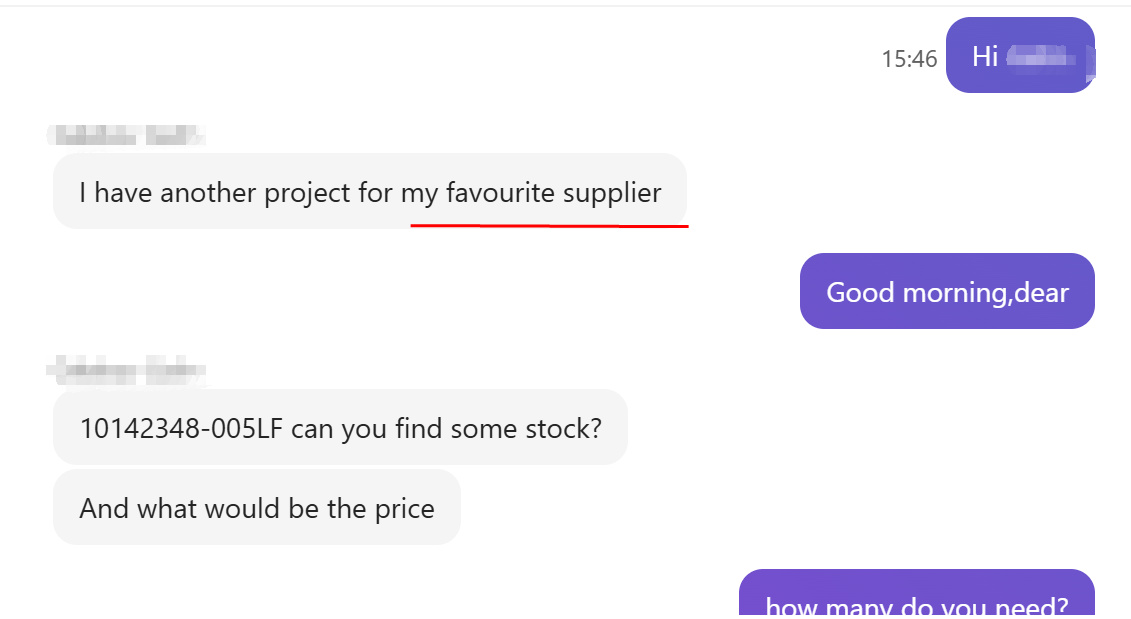This screenshot has height=619, width=1131.
Task: Click the "And what would be the price" bubble
Action: [256, 508]
